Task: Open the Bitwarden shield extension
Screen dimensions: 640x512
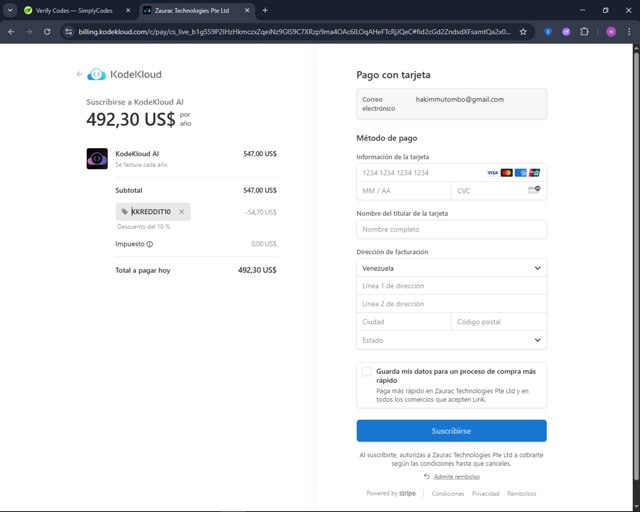Action: (x=548, y=32)
